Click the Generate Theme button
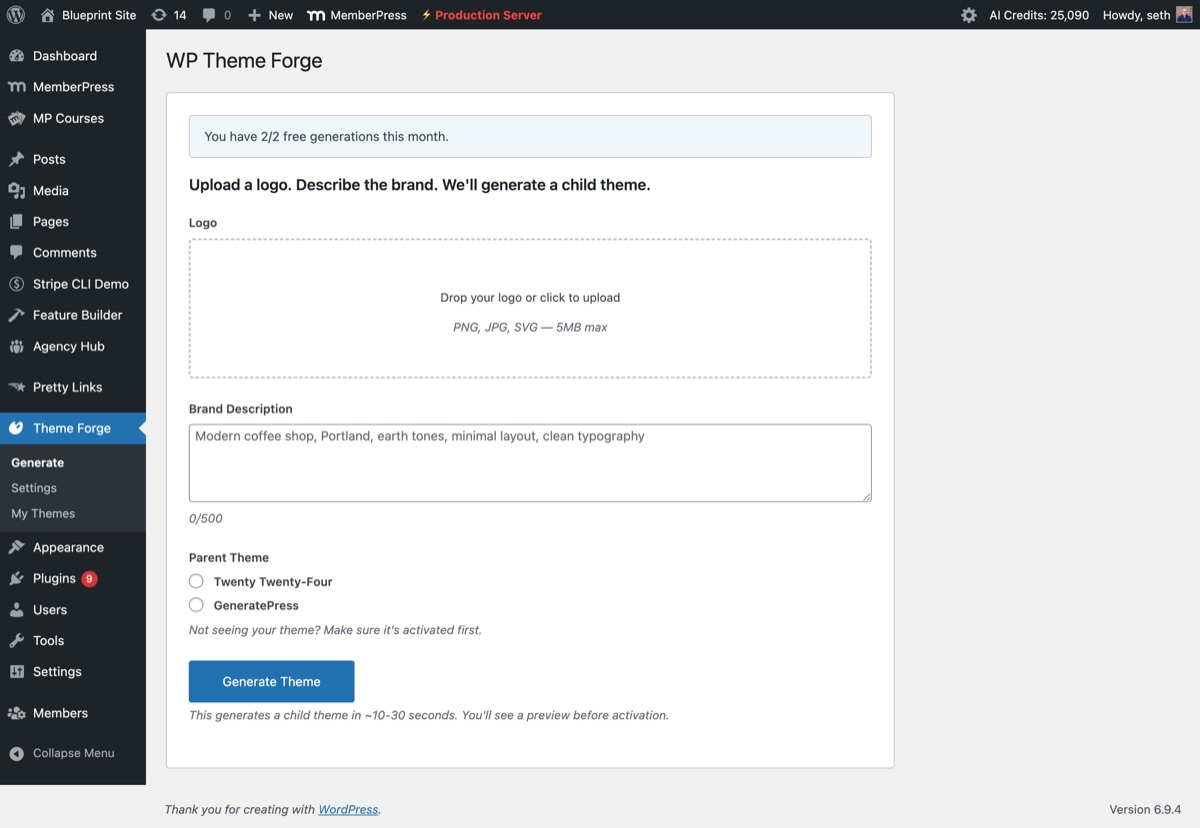Screen dimensions: 1200x828 click(x=271, y=681)
